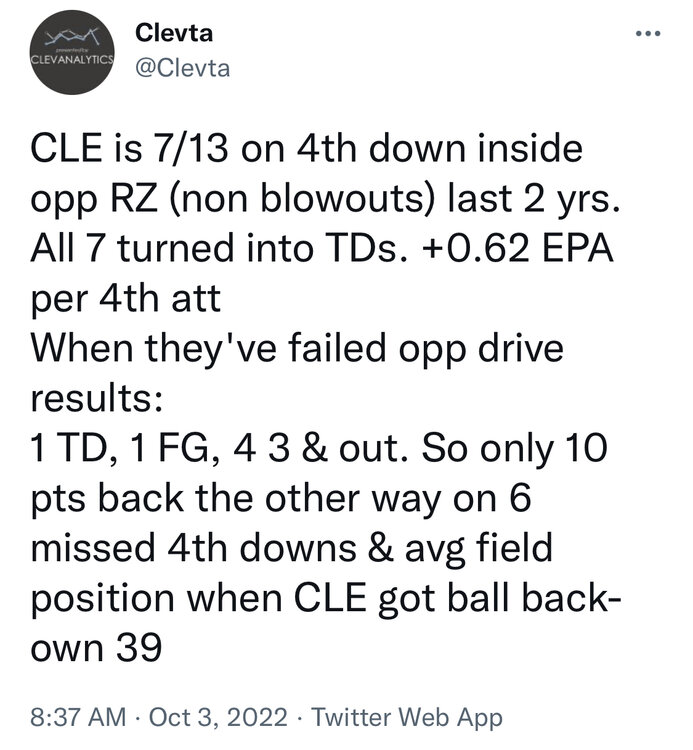The width and height of the screenshot is (693, 750).
Task: Open the Twitter Web App source link
Action: point(407,717)
